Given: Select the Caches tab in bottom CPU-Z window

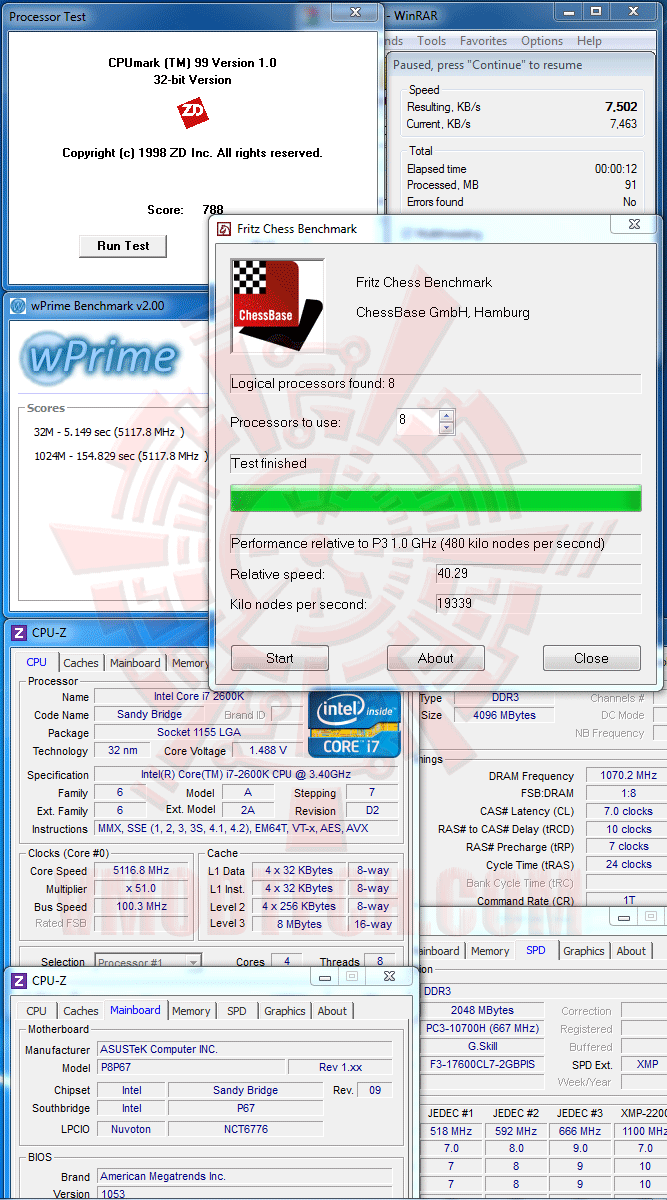Looking at the screenshot, I should click(81, 1011).
